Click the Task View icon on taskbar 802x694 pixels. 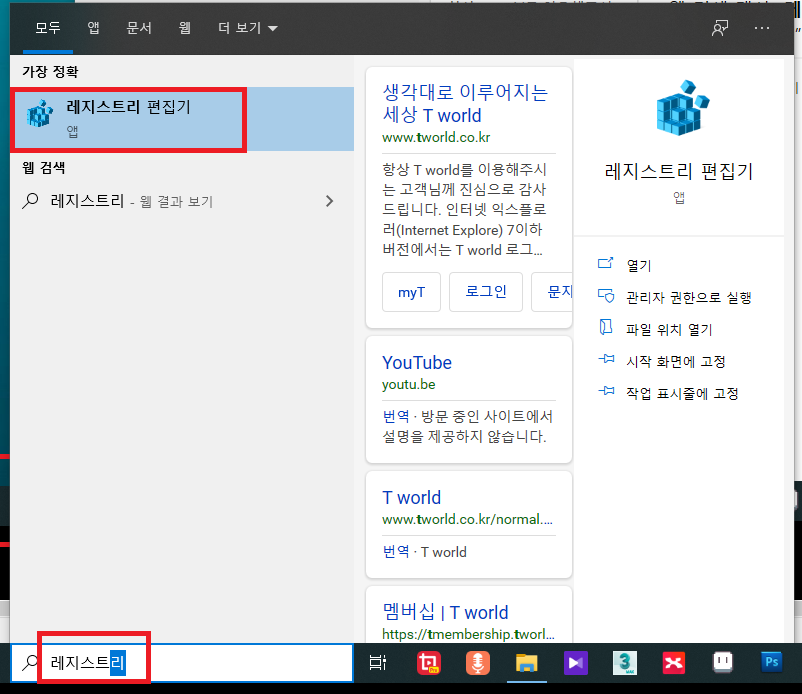tap(377, 663)
